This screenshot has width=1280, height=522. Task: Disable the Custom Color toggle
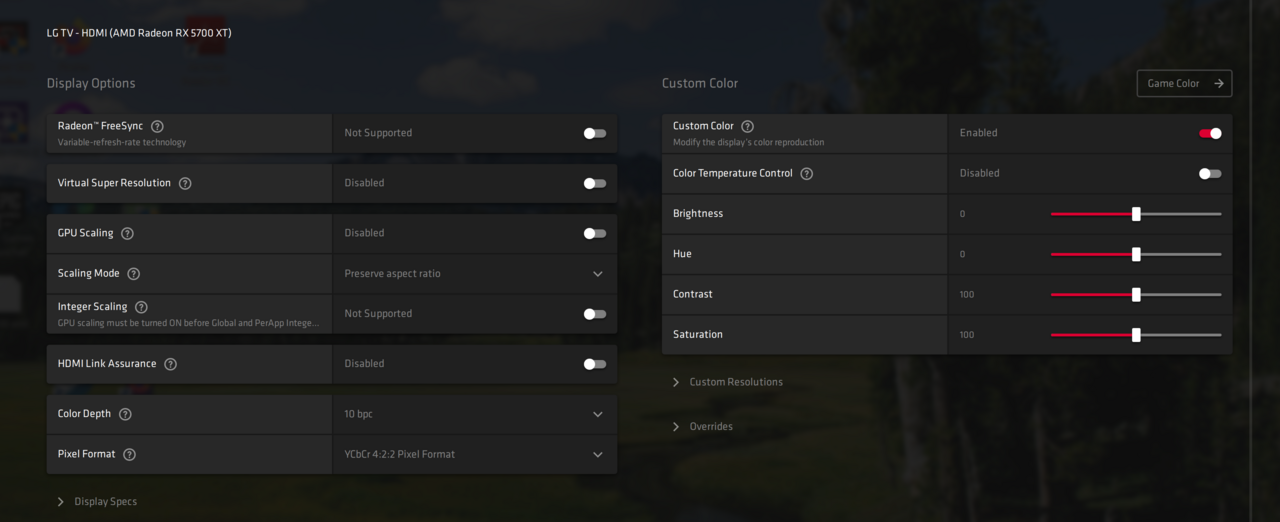(1210, 133)
